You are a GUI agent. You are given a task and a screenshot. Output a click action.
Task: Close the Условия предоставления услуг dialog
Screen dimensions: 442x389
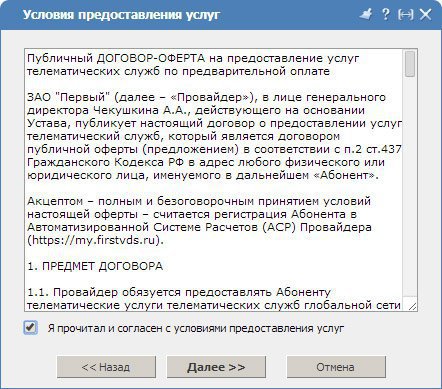point(426,14)
